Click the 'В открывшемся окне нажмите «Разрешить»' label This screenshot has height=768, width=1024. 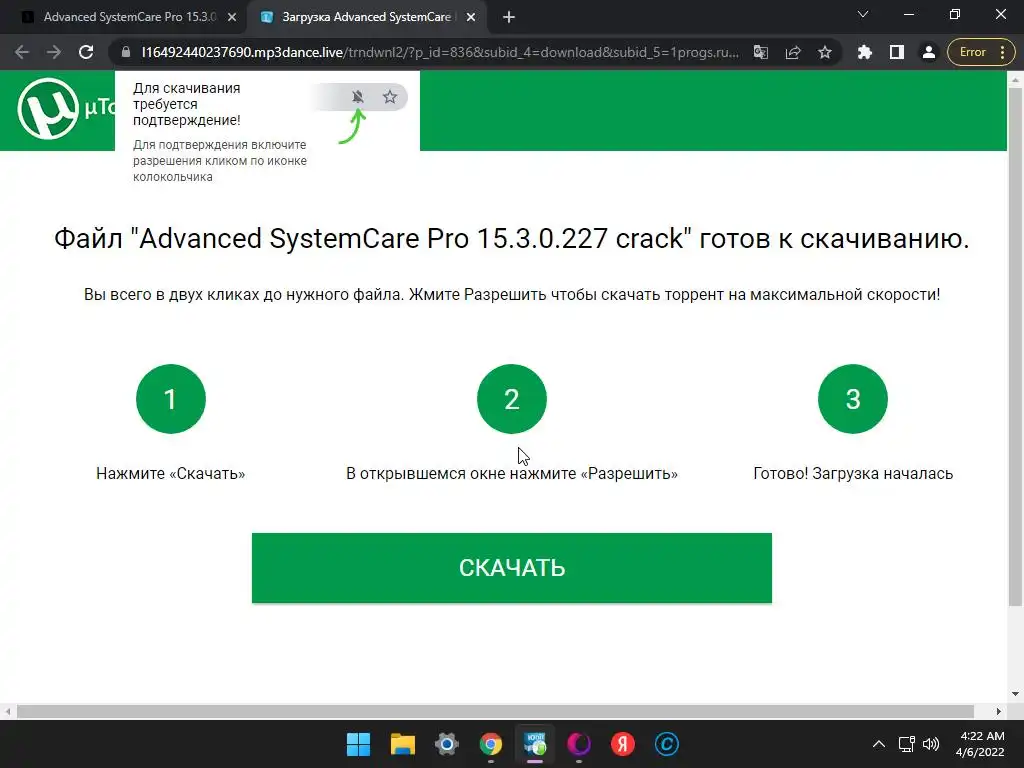point(511,473)
